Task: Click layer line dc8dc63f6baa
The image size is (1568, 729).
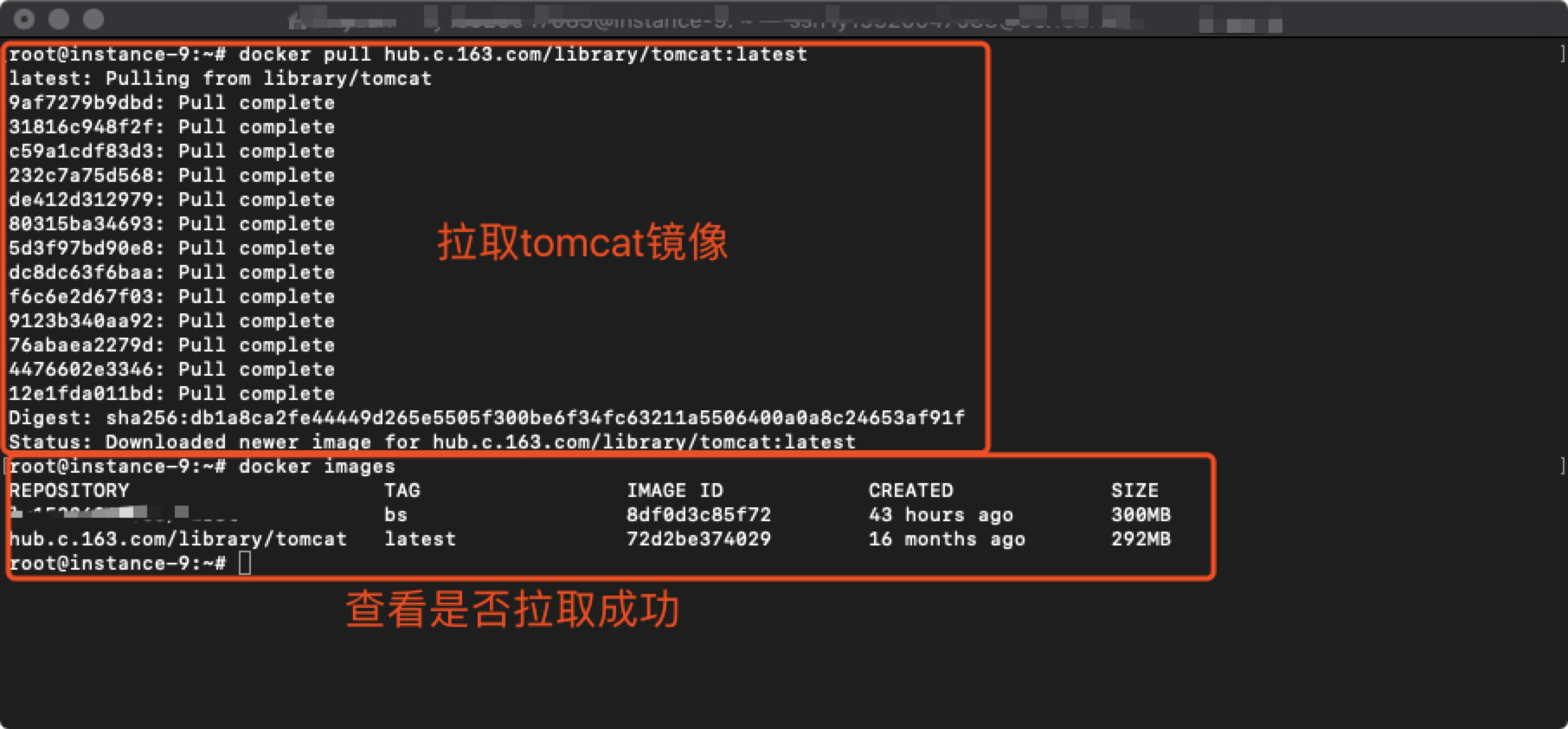Action: coord(171,273)
